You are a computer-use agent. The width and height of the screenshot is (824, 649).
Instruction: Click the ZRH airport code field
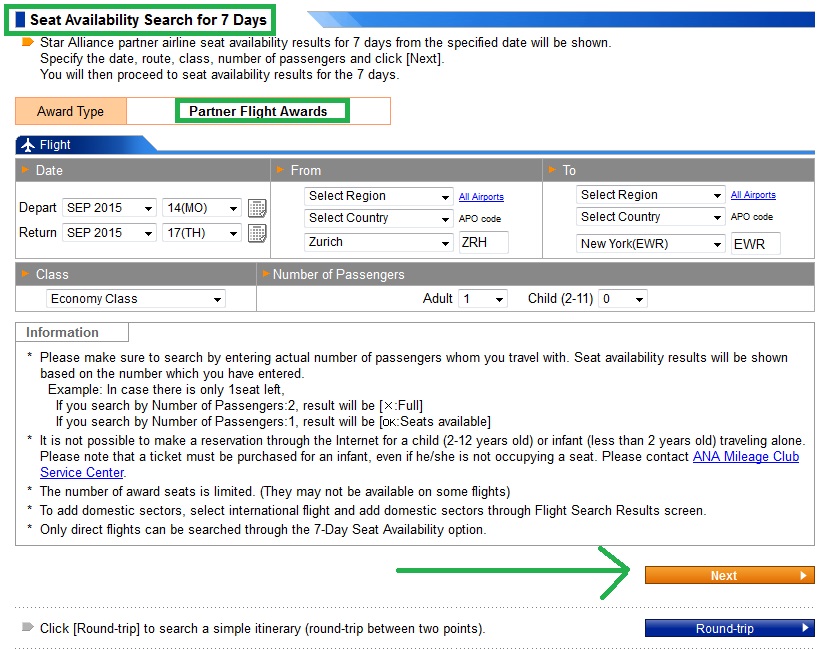click(x=483, y=242)
